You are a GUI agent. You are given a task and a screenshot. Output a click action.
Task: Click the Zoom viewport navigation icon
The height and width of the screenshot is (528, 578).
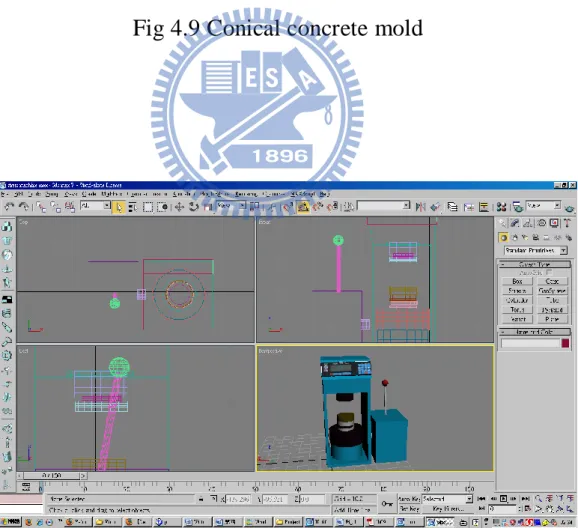pos(539,499)
